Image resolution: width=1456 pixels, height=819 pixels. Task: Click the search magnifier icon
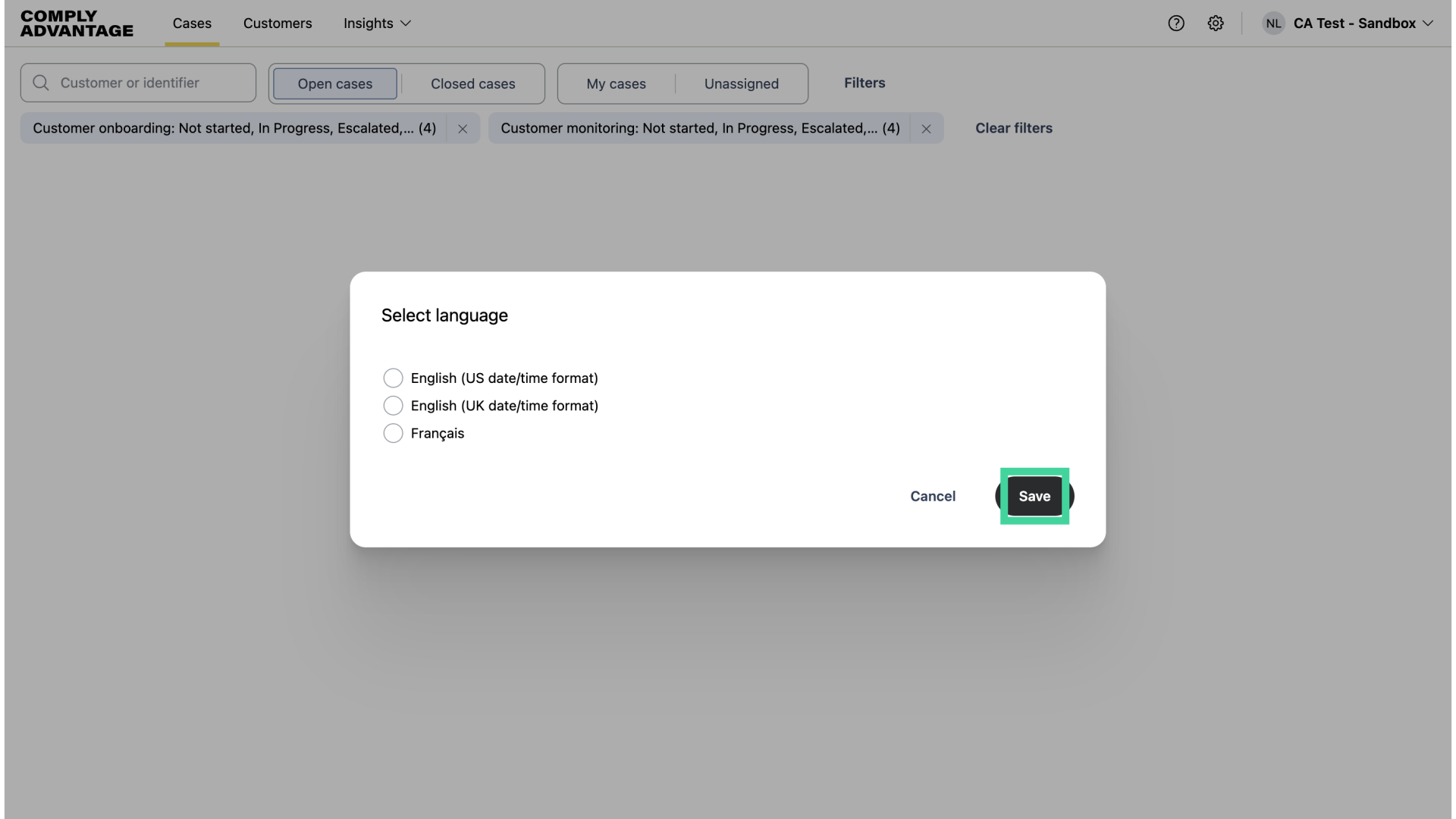(41, 83)
